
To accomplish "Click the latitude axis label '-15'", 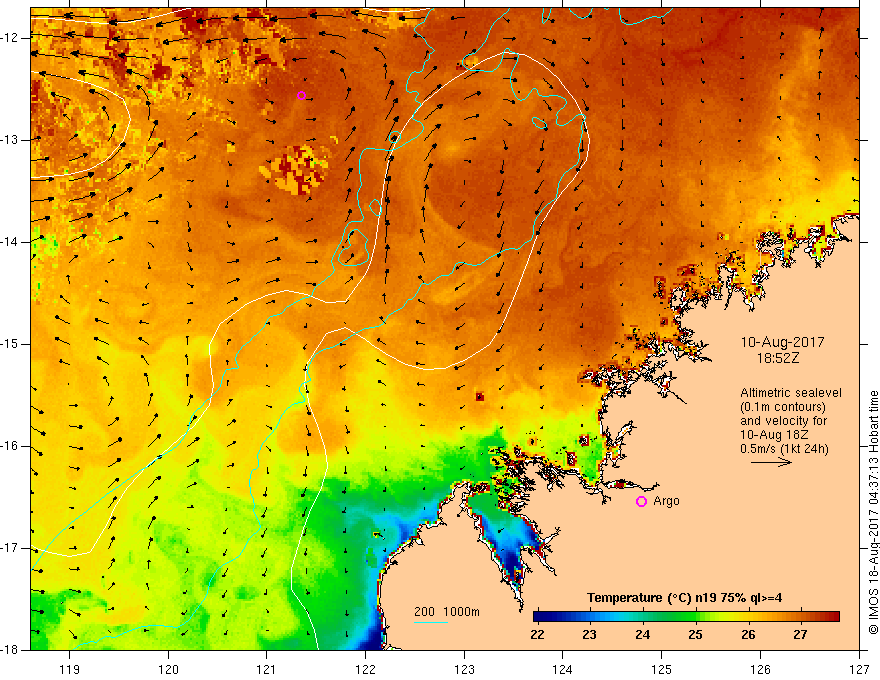I will (x=10, y=344).
